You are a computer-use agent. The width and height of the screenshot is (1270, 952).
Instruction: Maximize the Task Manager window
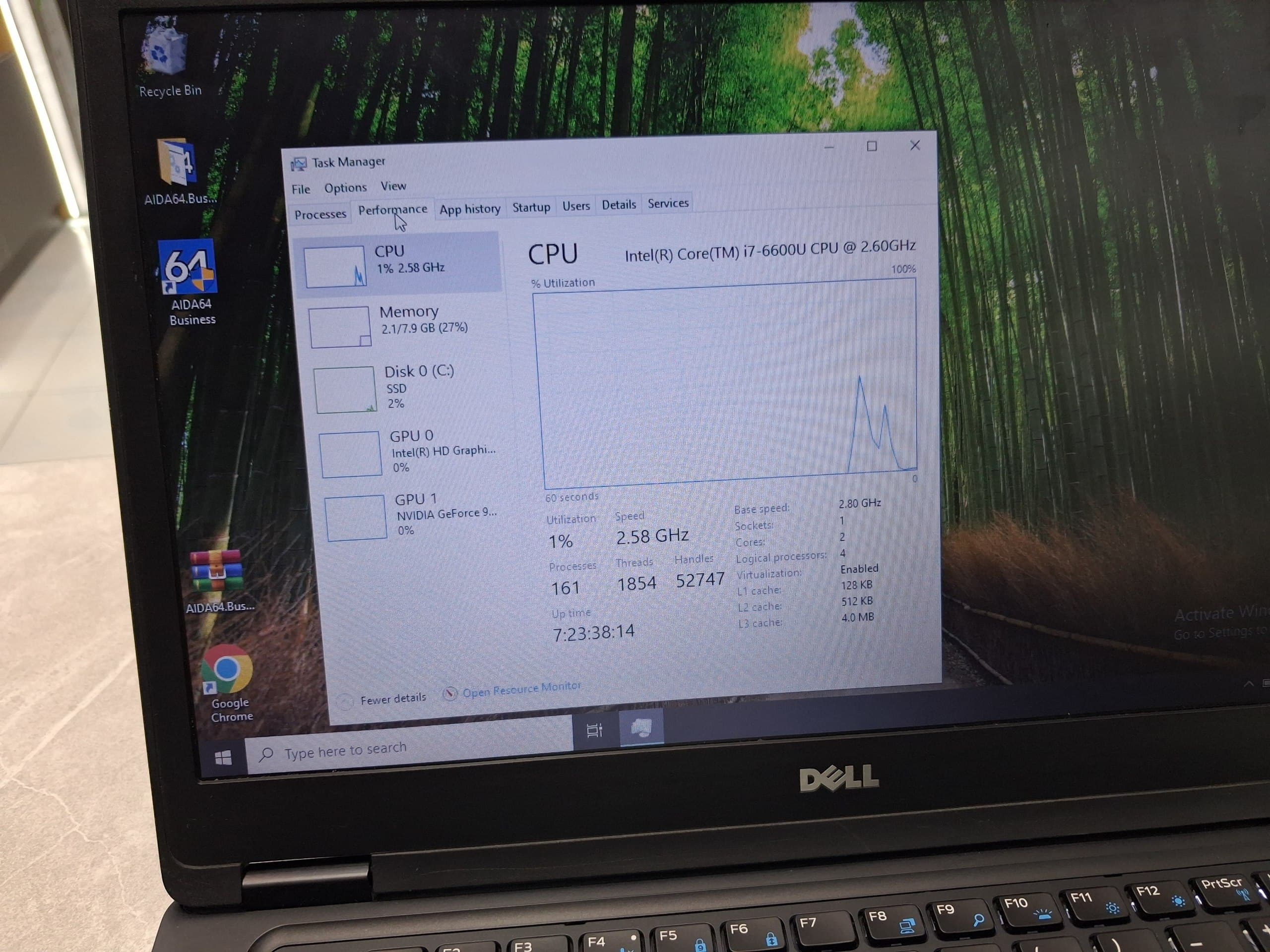pyautogui.click(x=872, y=146)
